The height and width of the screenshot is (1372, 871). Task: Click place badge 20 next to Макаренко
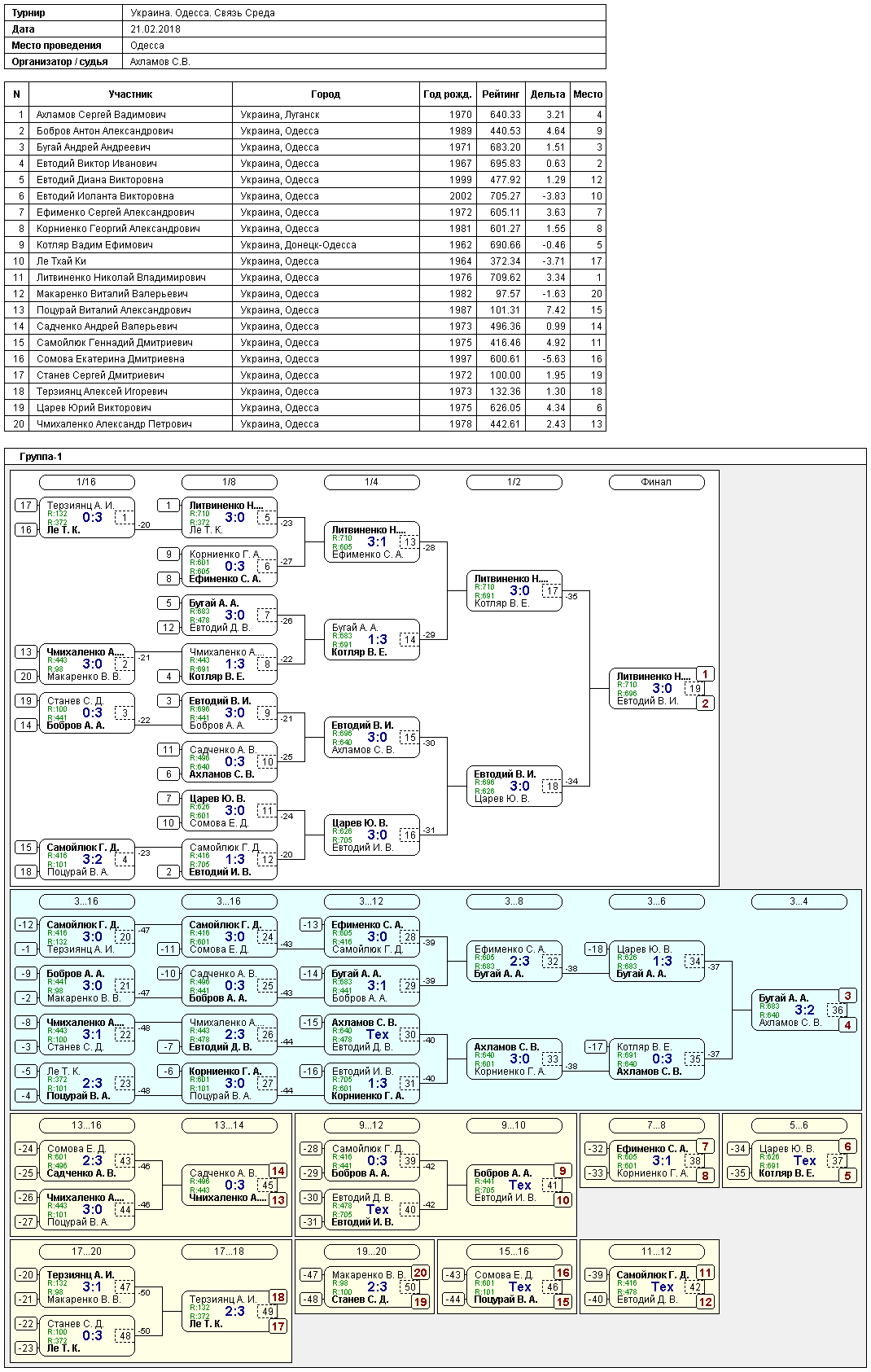pyautogui.click(x=420, y=1273)
